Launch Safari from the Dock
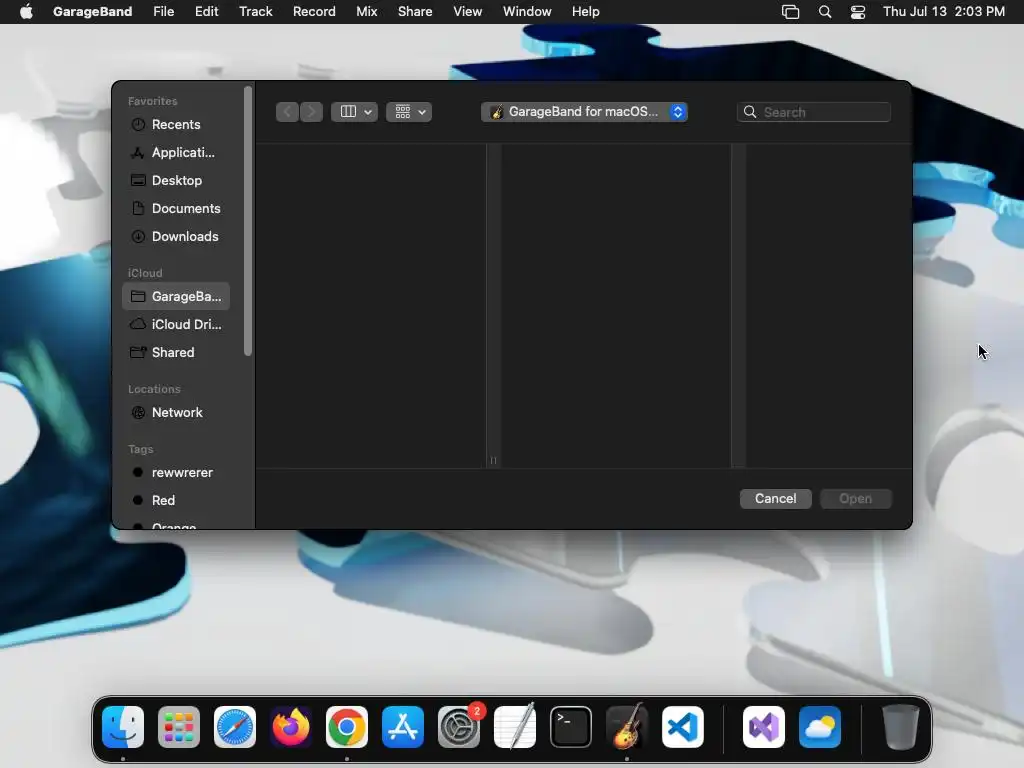This screenshot has height=768, width=1024. [235, 727]
